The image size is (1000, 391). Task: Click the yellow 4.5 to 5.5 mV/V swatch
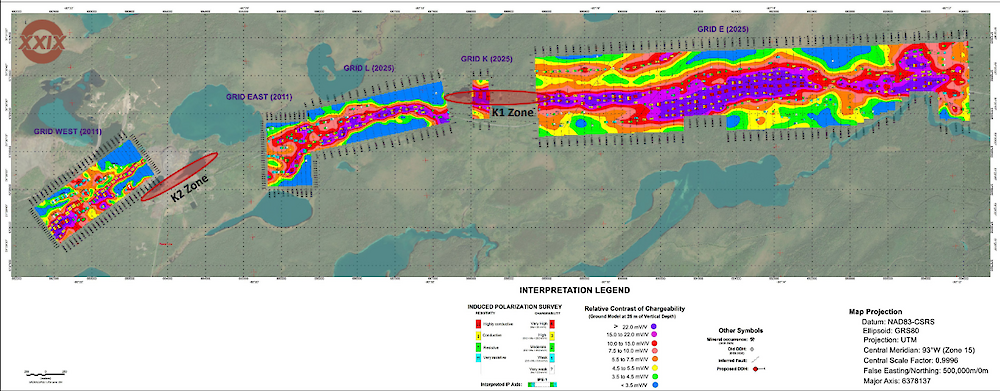point(654,368)
